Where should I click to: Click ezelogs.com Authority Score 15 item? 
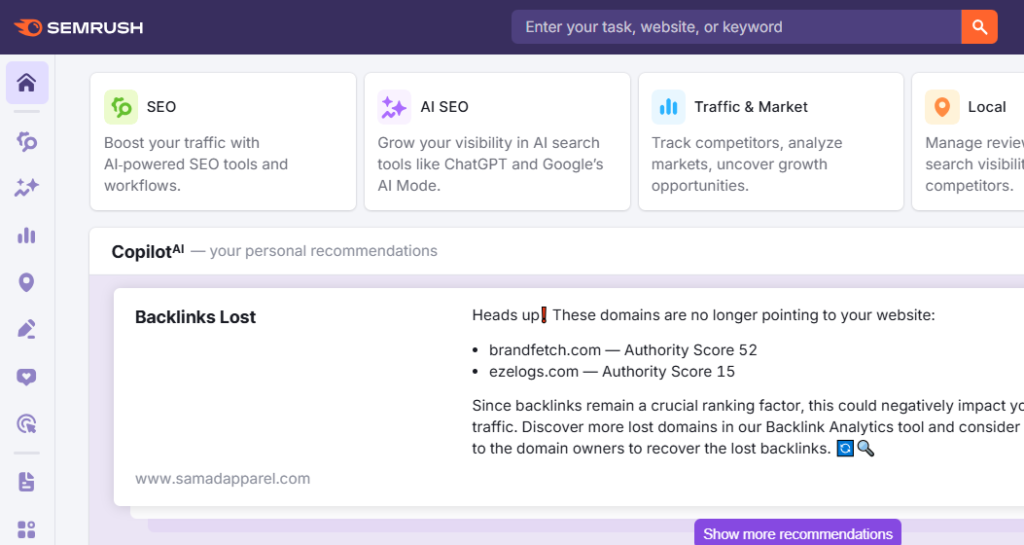pos(612,371)
